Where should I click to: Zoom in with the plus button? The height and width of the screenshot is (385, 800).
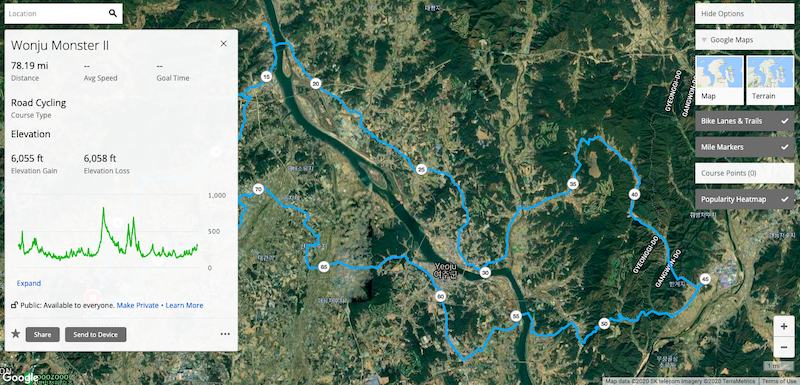click(784, 326)
